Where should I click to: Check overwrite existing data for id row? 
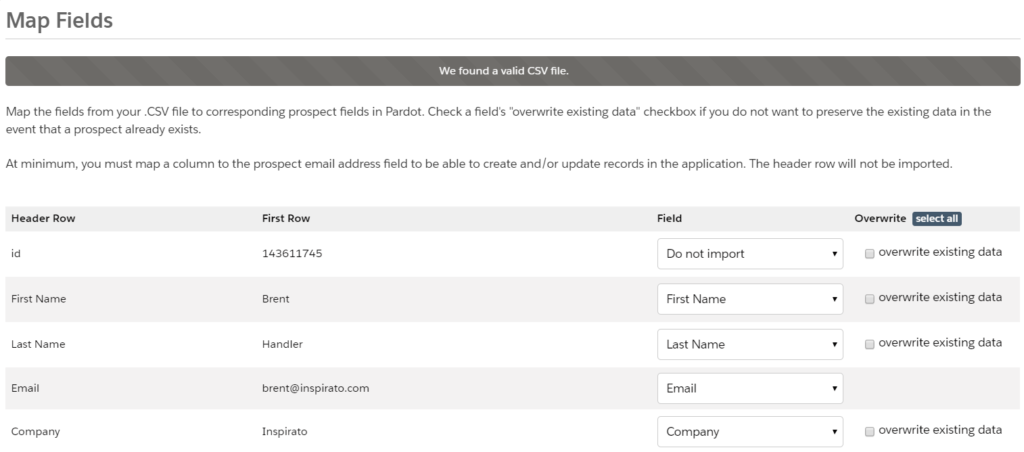(x=869, y=254)
